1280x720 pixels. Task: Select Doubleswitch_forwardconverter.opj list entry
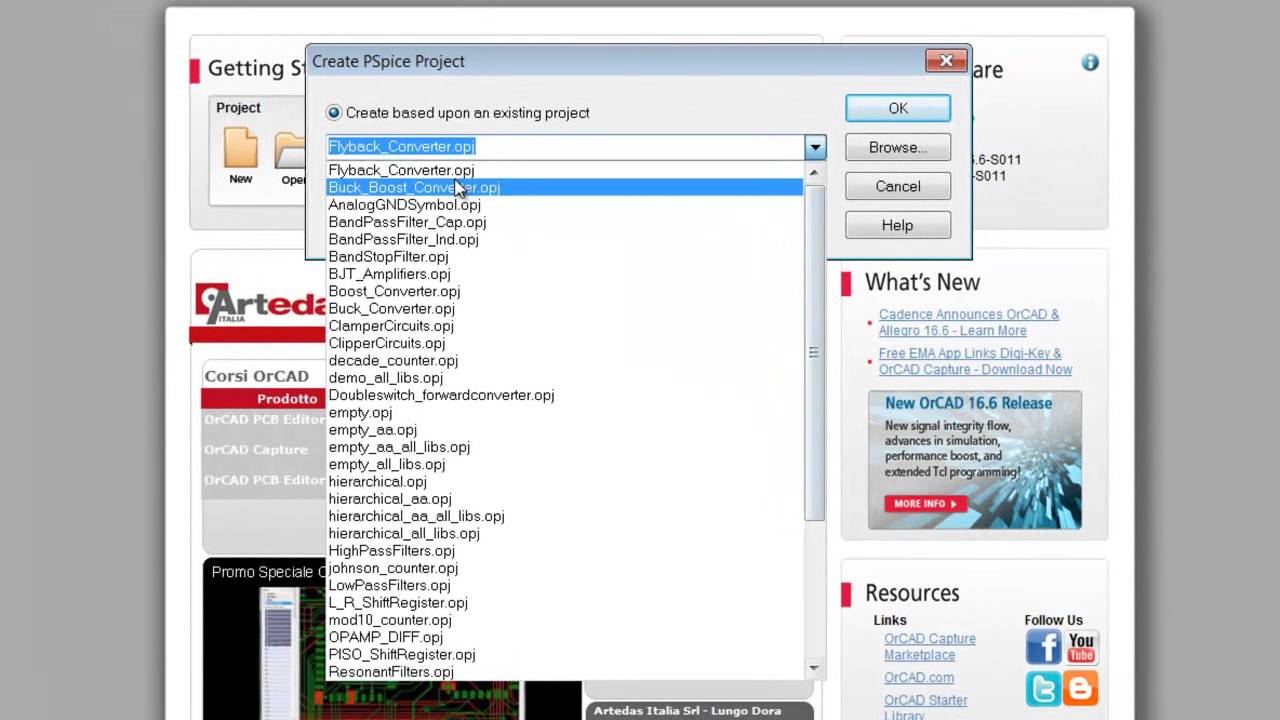tap(565, 395)
